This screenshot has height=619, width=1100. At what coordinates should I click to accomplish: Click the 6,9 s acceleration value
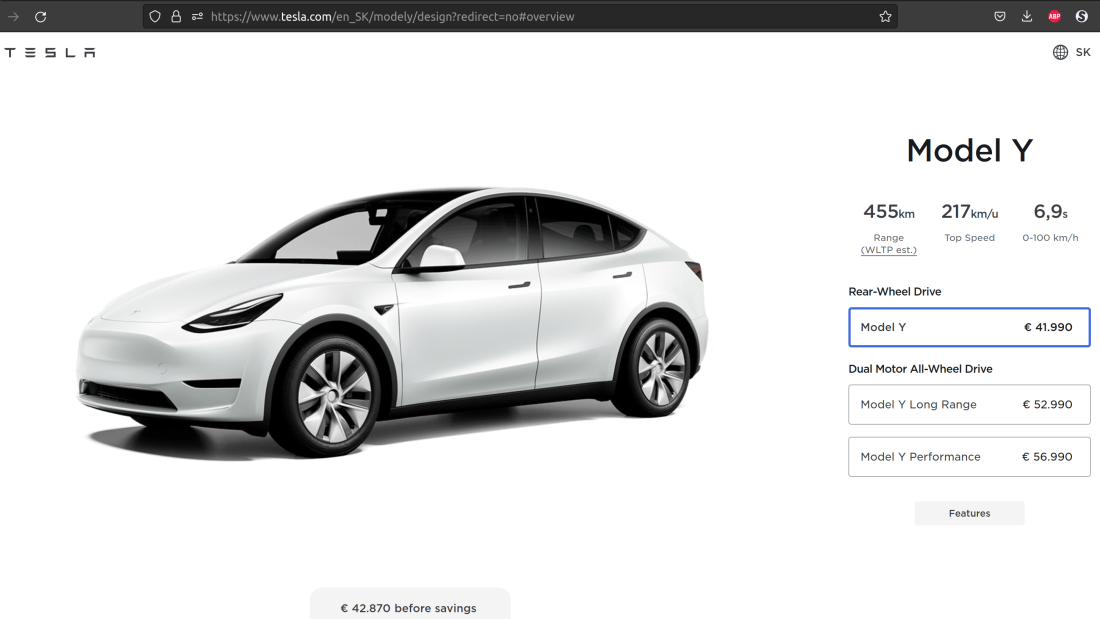point(1050,211)
